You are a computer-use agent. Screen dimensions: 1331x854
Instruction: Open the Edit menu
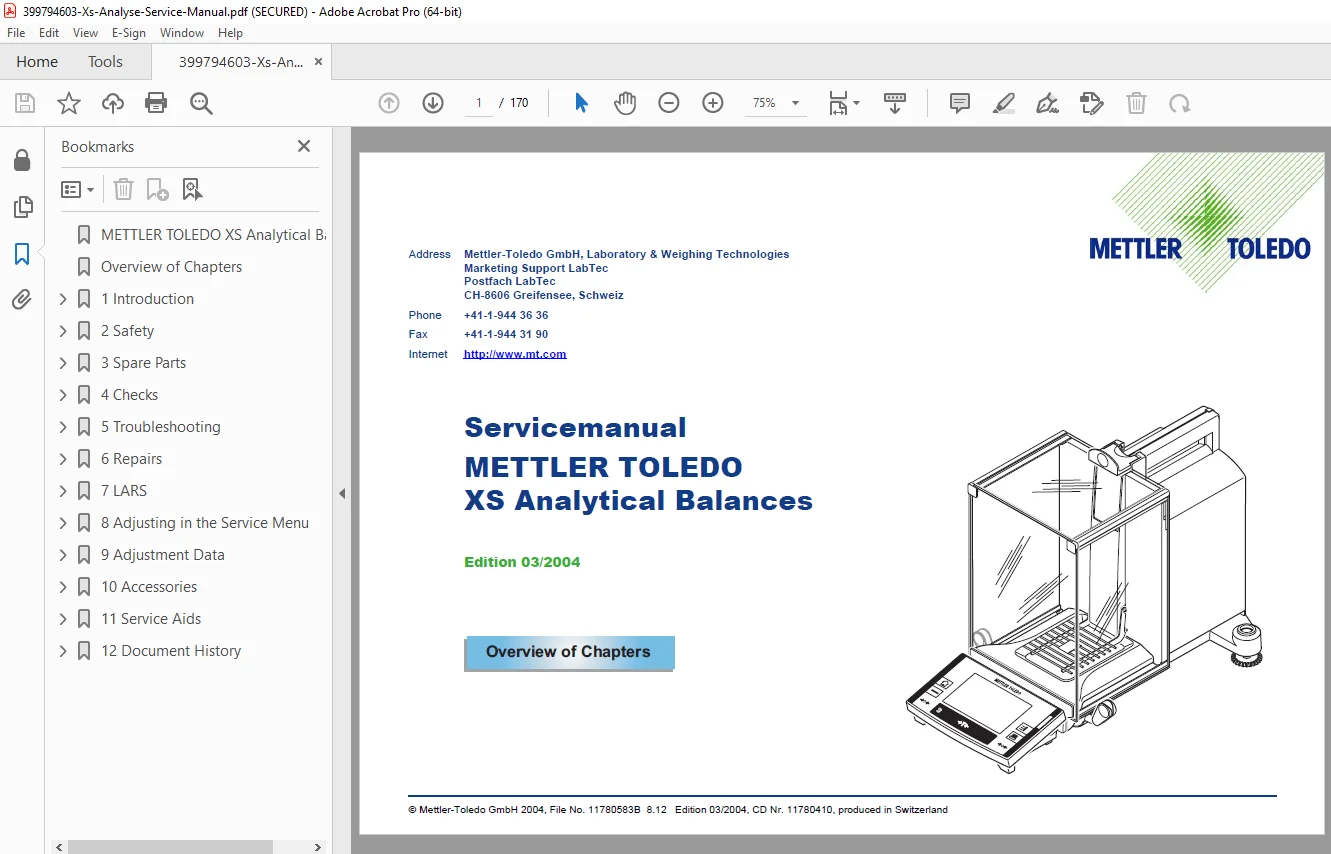[49, 33]
